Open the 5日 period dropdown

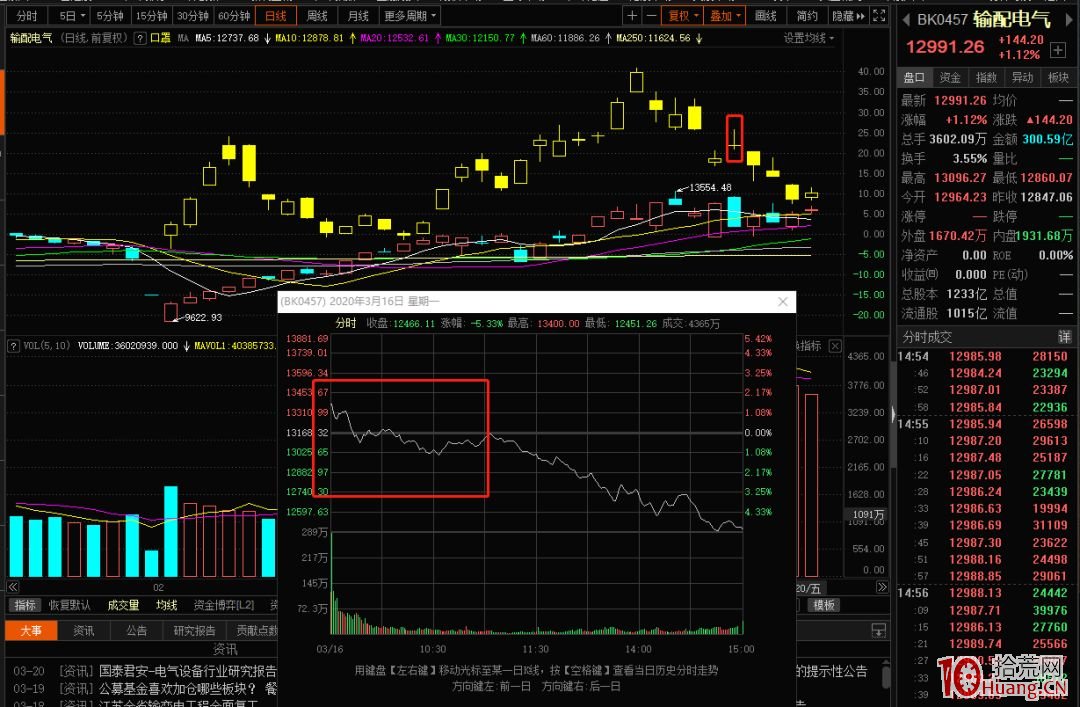[72, 15]
